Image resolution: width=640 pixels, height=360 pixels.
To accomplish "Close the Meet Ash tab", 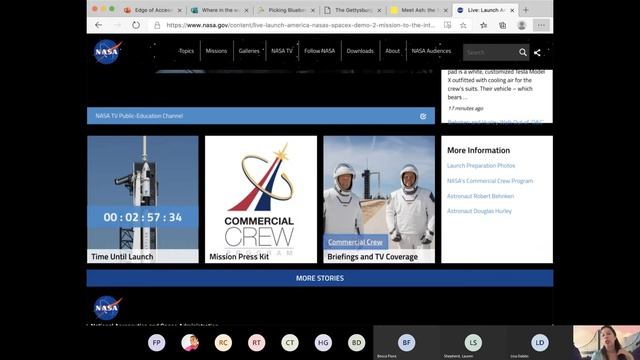I will click(x=446, y=10).
